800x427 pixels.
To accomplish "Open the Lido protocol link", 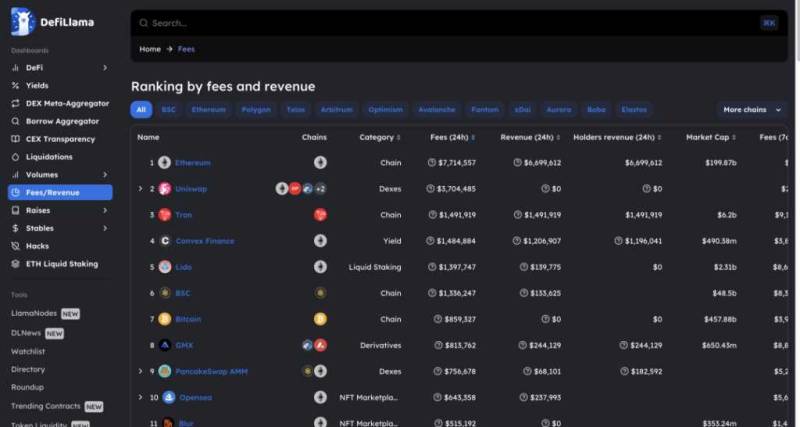I will pyautogui.click(x=183, y=267).
